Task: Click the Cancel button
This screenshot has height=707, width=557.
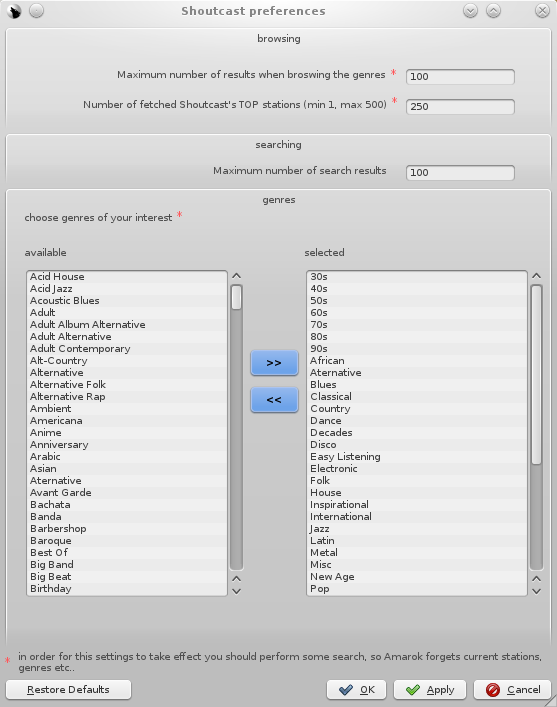Action: point(512,689)
